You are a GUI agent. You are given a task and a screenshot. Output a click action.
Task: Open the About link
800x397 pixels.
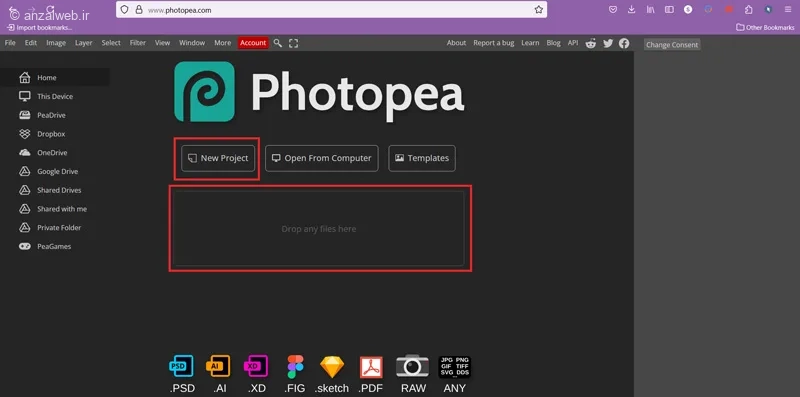456,43
